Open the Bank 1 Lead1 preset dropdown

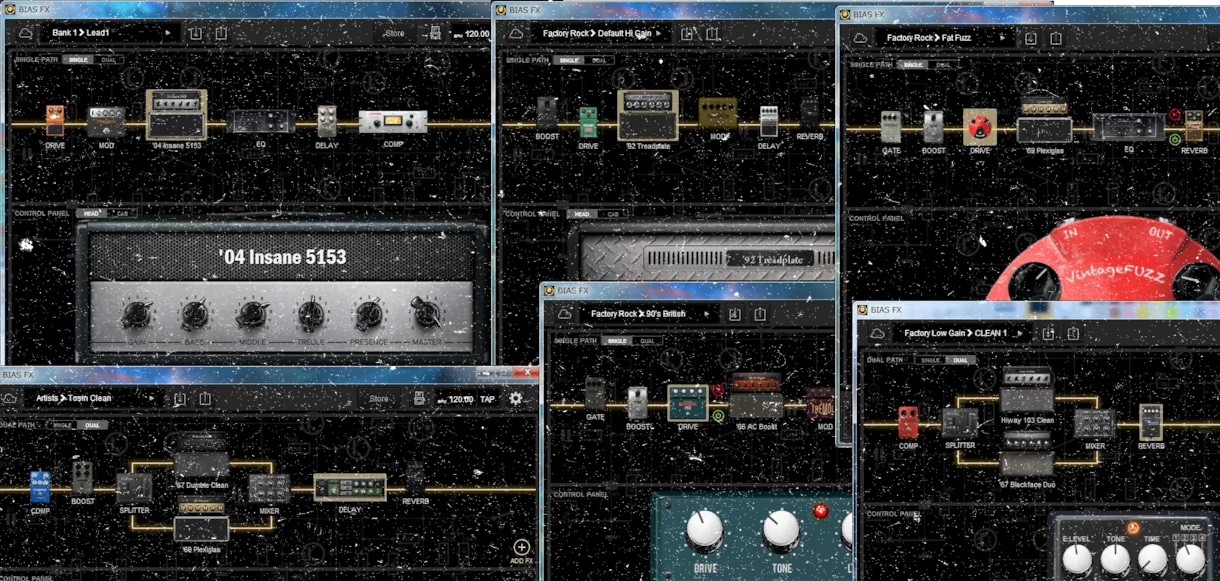coord(110,33)
